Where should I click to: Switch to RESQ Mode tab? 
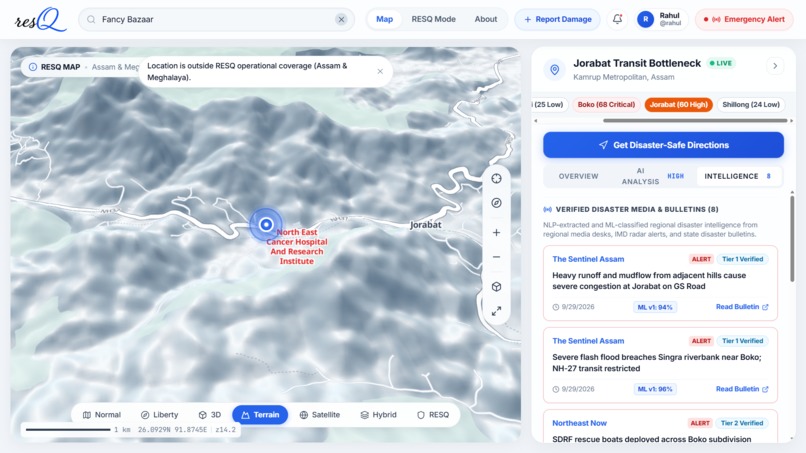tap(433, 20)
